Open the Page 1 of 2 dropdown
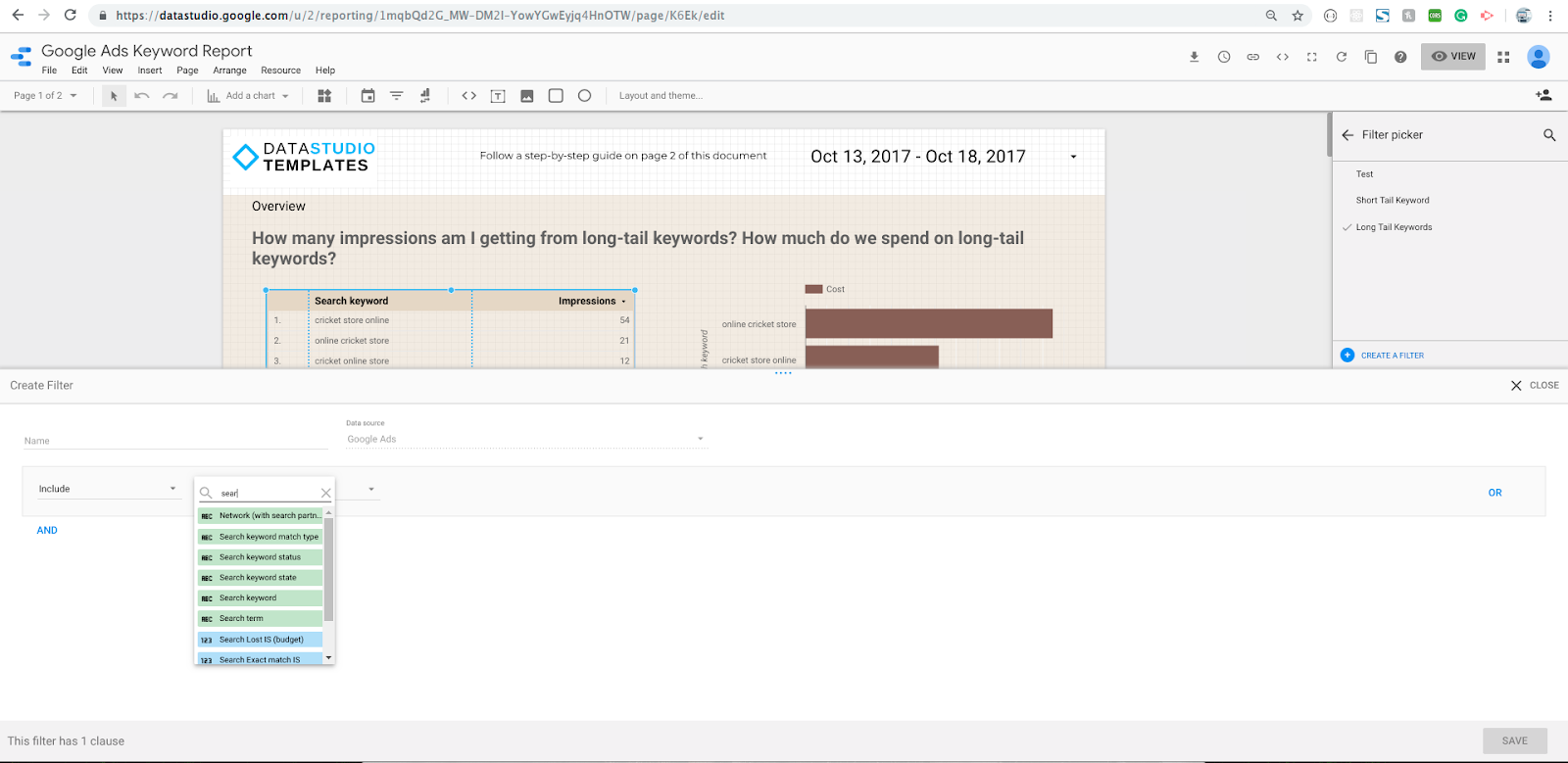Viewport: 1568px width, 763px height. pyautogui.click(x=45, y=96)
